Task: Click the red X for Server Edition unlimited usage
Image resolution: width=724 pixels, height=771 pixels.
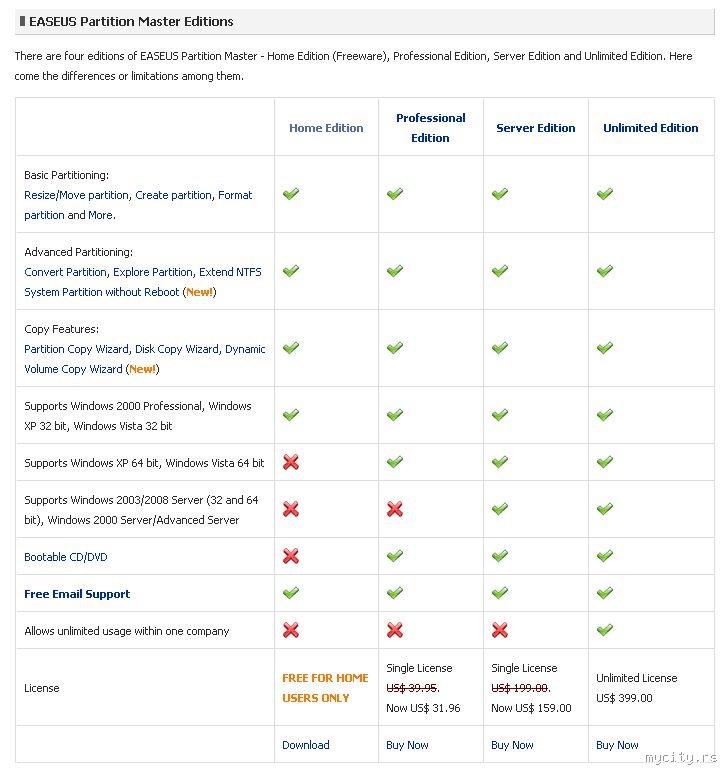Action: pos(500,630)
